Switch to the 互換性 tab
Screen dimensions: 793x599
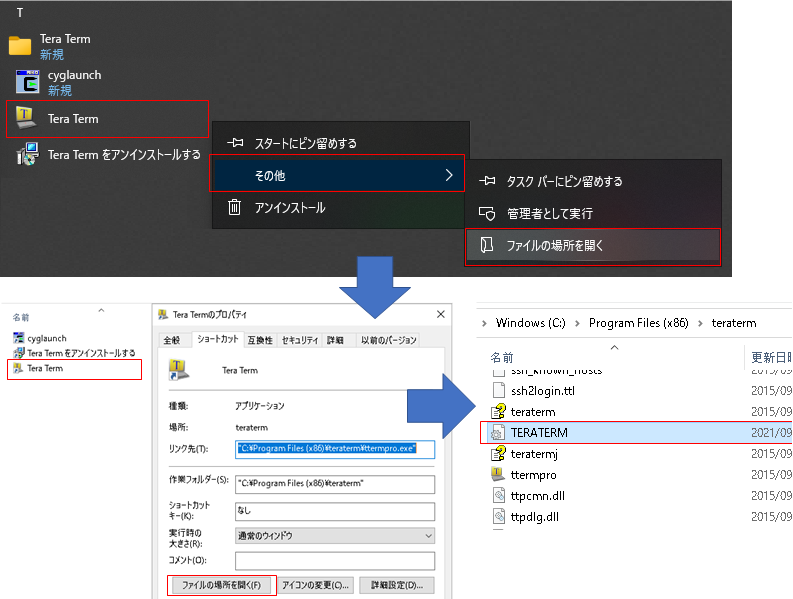260,340
